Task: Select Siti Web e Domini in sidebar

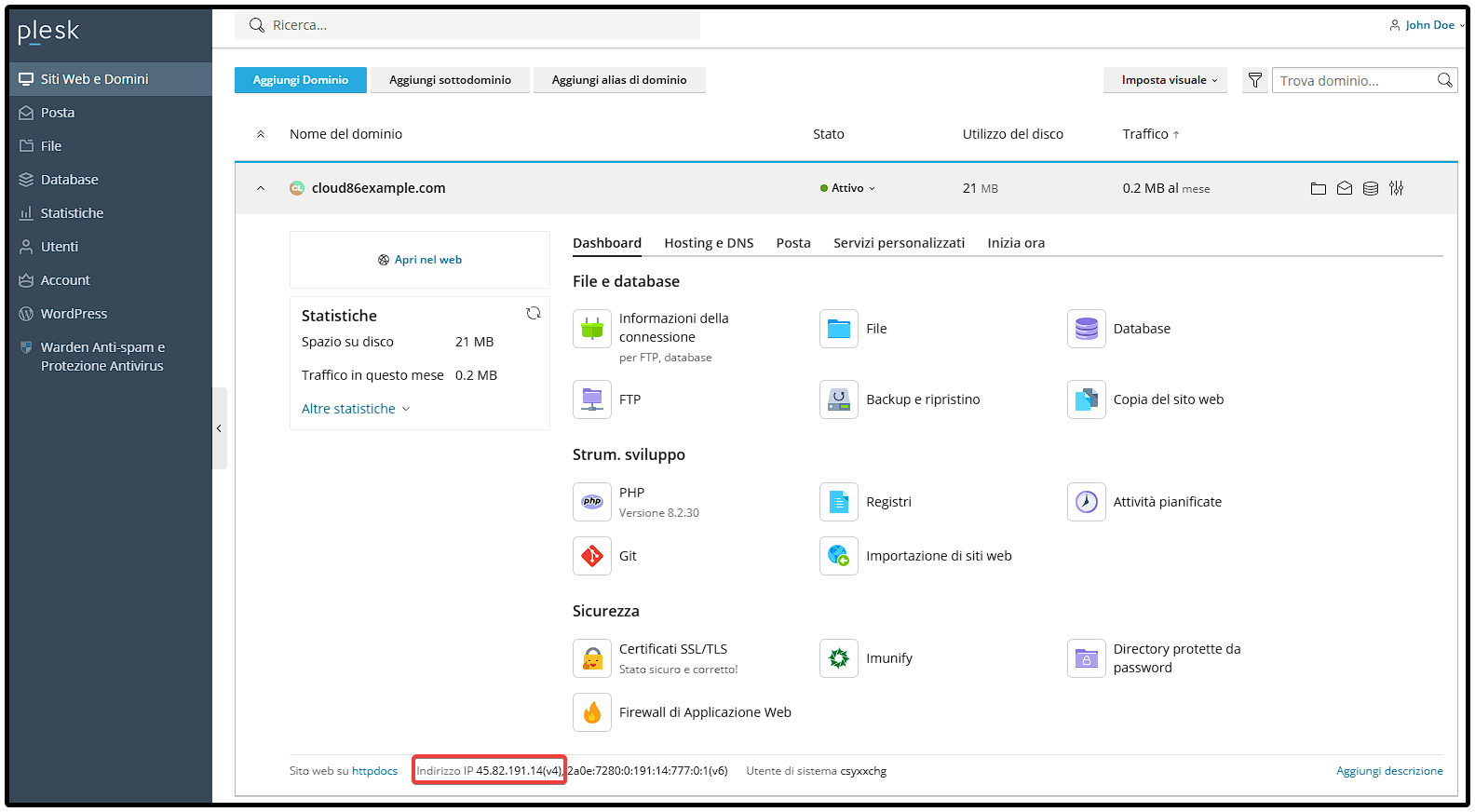Action: pos(111,79)
